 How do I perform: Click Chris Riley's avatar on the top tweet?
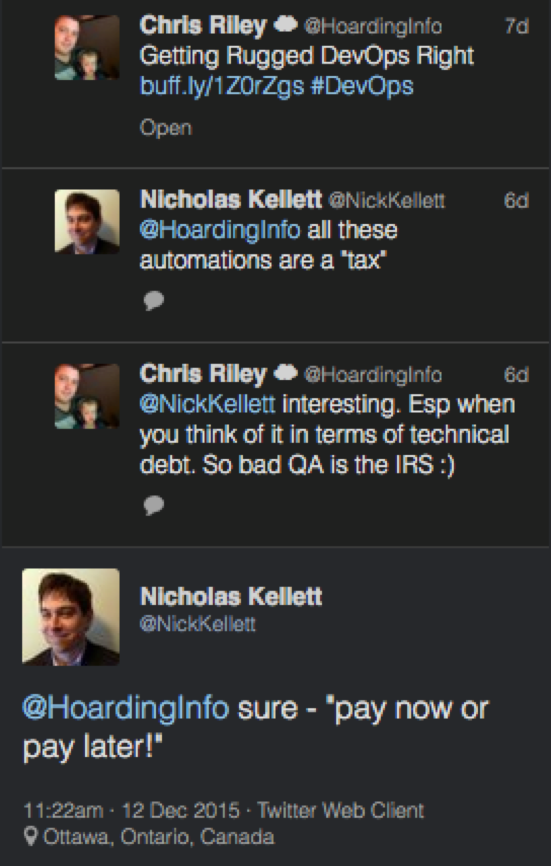[x=87, y=47]
